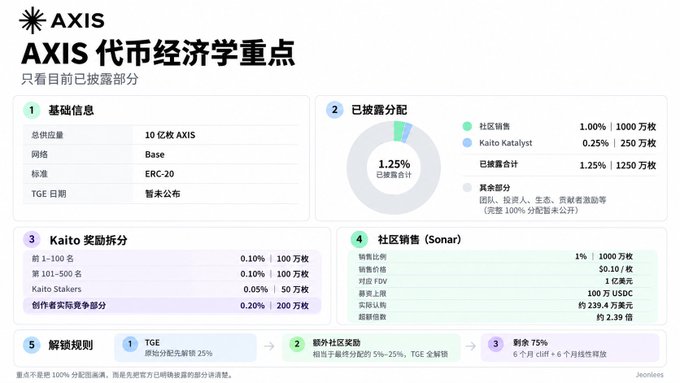Click the value 约 2.39 倍
The image size is (680, 383).
point(614,318)
